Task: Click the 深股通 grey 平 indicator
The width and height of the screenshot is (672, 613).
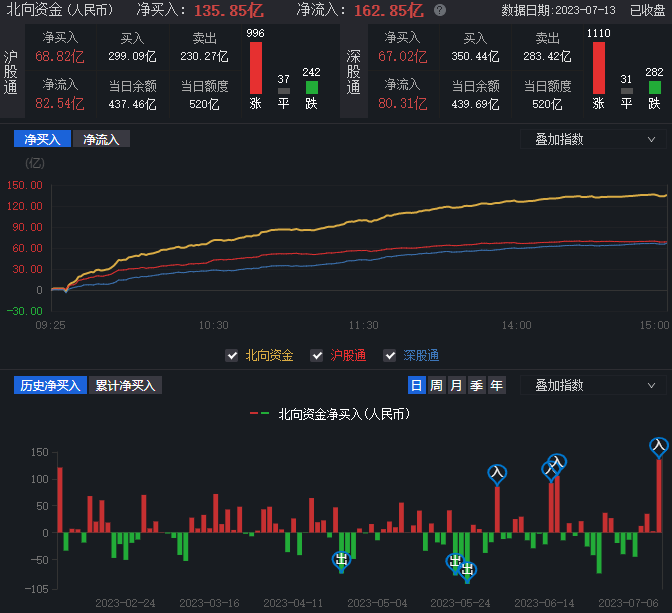Action: [x=626, y=90]
